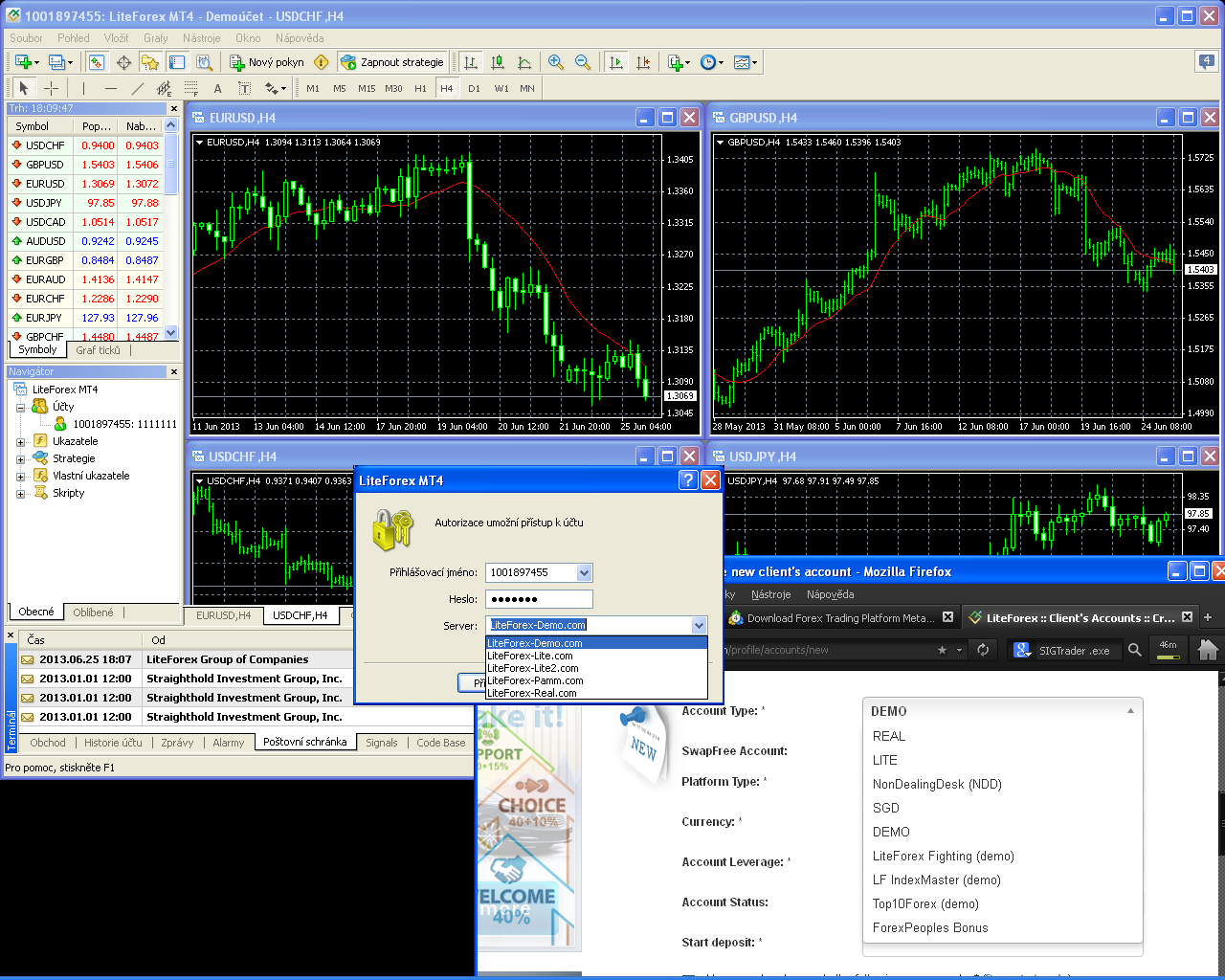This screenshot has width=1225, height=980.
Task: Open periodicity clock dropdown
Action: [711, 62]
